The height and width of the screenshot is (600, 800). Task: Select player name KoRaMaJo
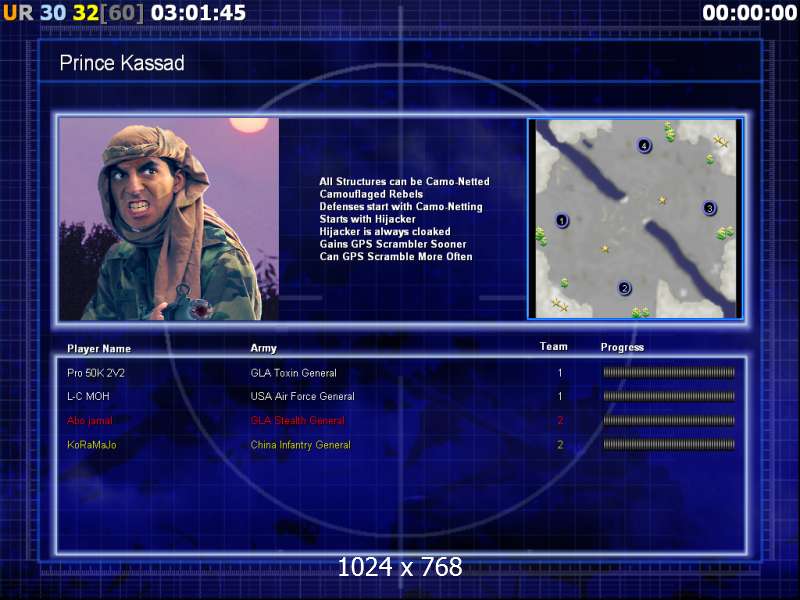click(92, 445)
